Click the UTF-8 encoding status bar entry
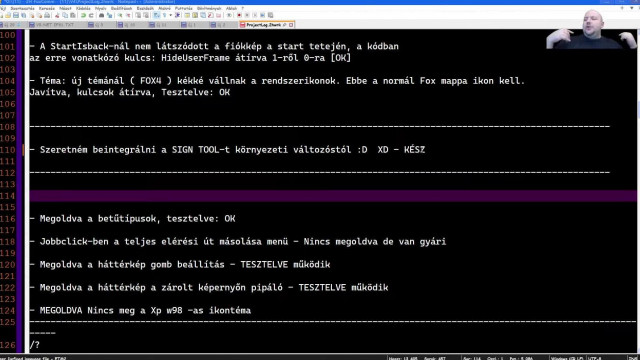Image resolution: width=640 pixels, height=360 pixels. 595,358
